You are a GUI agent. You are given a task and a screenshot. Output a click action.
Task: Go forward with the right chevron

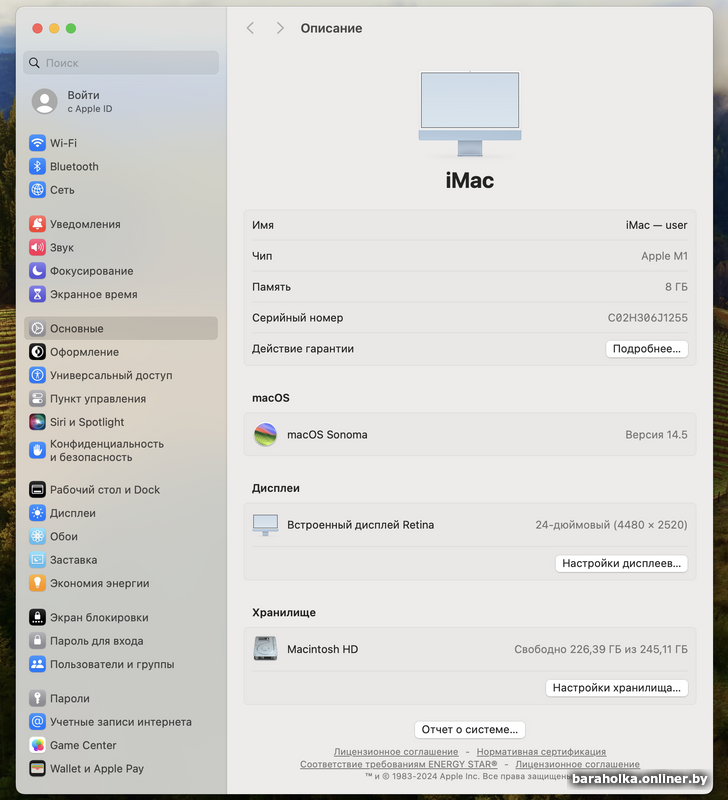[x=280, y=28]
